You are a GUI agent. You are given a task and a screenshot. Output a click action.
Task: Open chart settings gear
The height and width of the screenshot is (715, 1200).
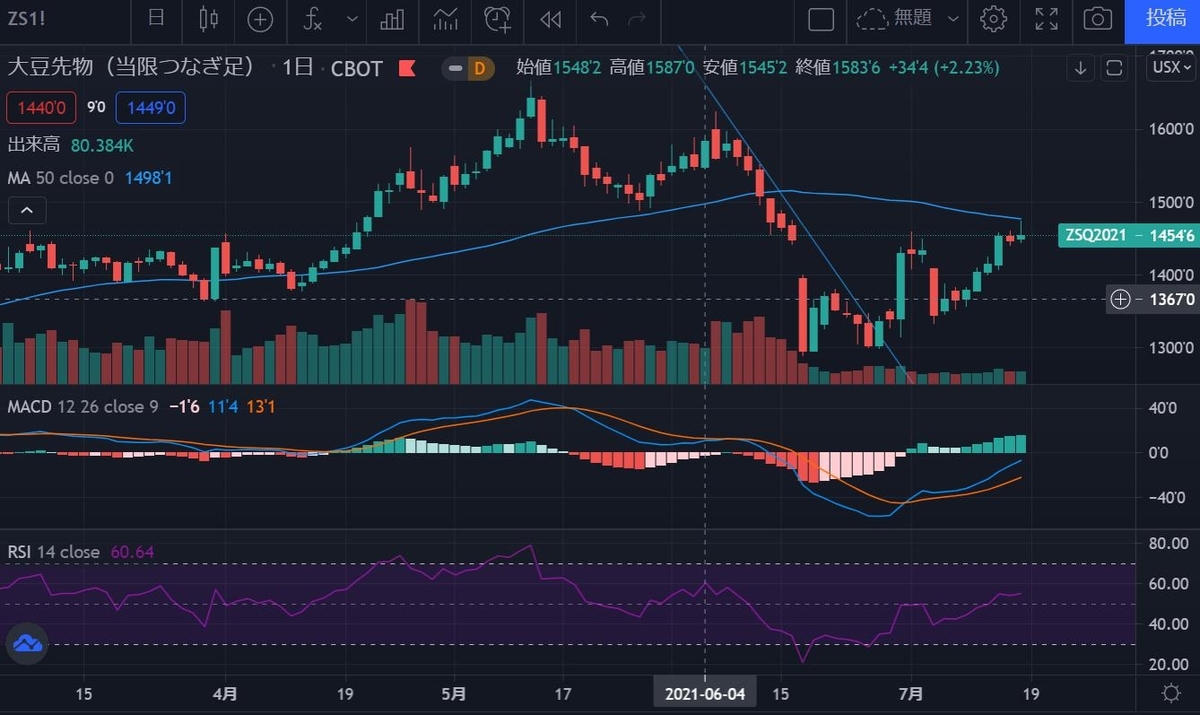coord(993,18)
